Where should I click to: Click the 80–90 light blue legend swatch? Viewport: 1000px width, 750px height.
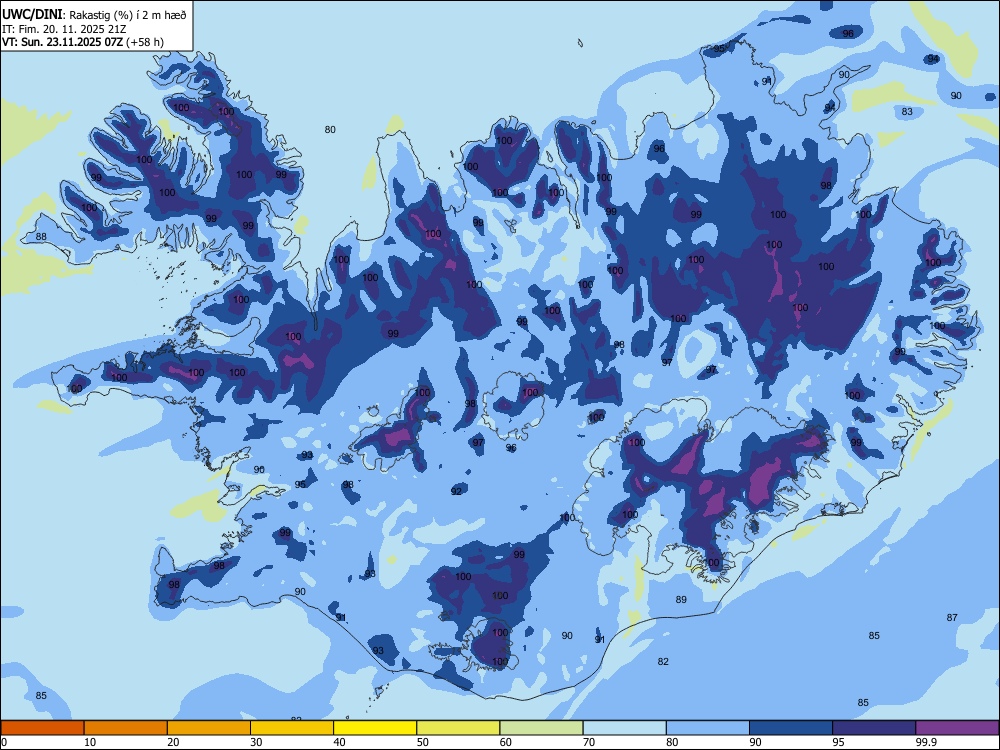pyautogui.click(x=708, y=728)
